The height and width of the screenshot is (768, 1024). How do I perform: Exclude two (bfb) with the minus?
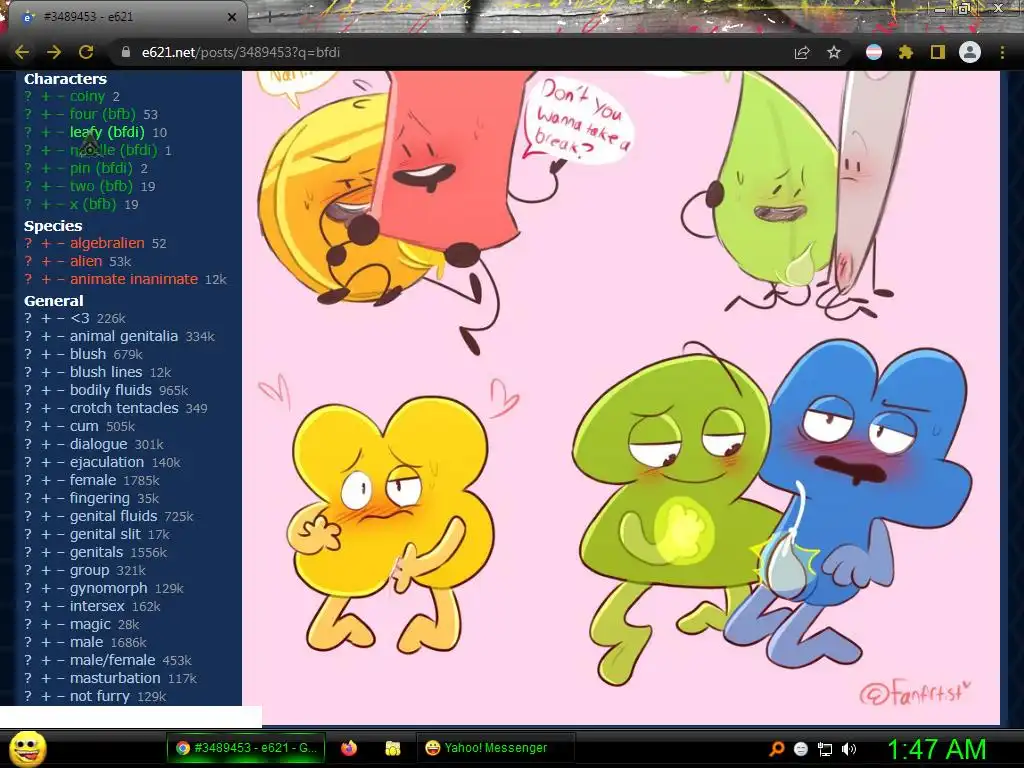coord(61,186)
